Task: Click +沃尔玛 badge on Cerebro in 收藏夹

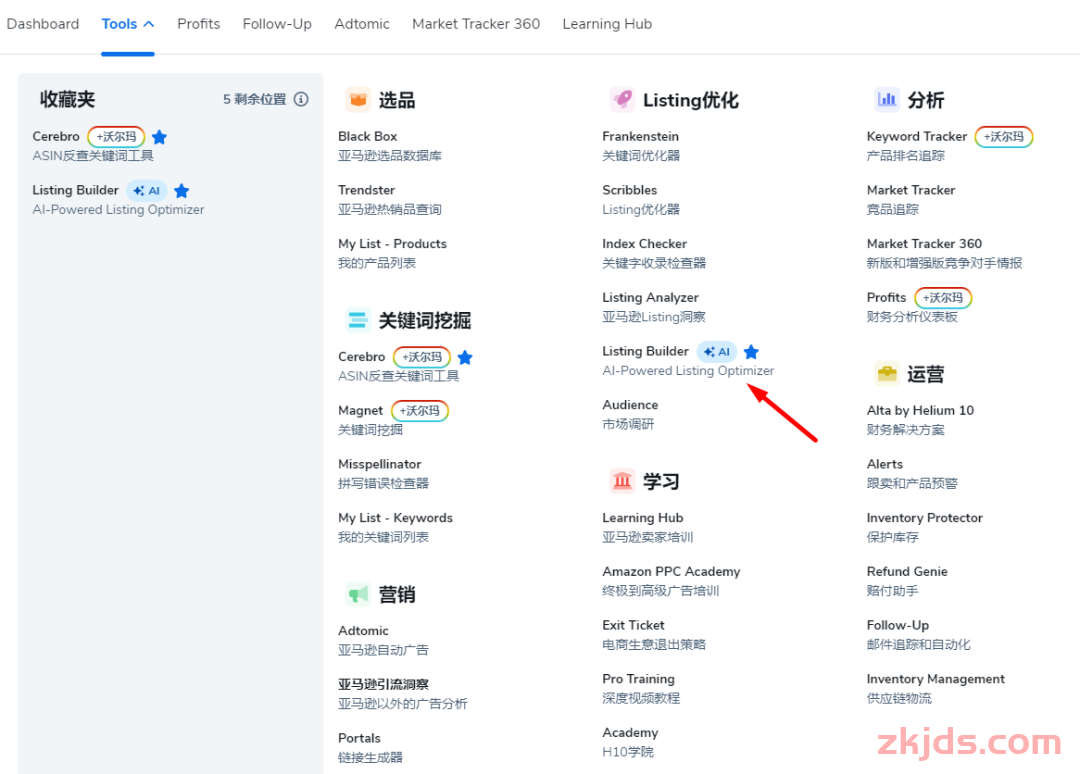Action: coord(116,137)
